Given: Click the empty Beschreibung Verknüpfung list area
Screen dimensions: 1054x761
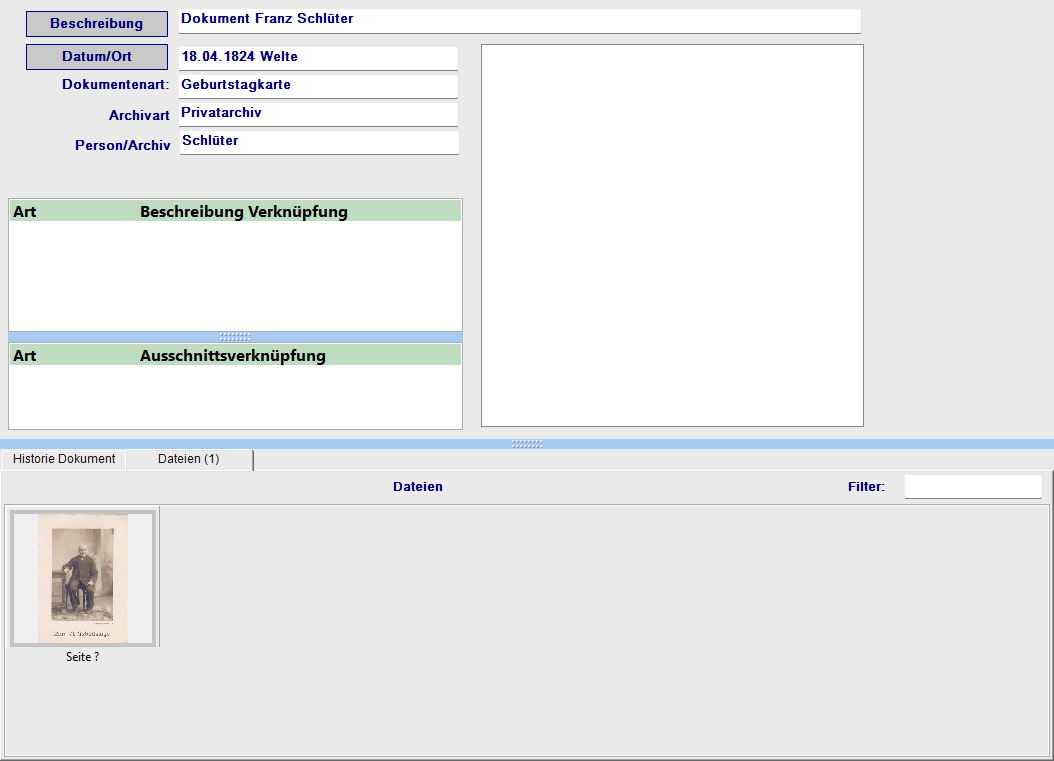Looking at the screenshot, I should pyautogui.click(x=235, y=275).
